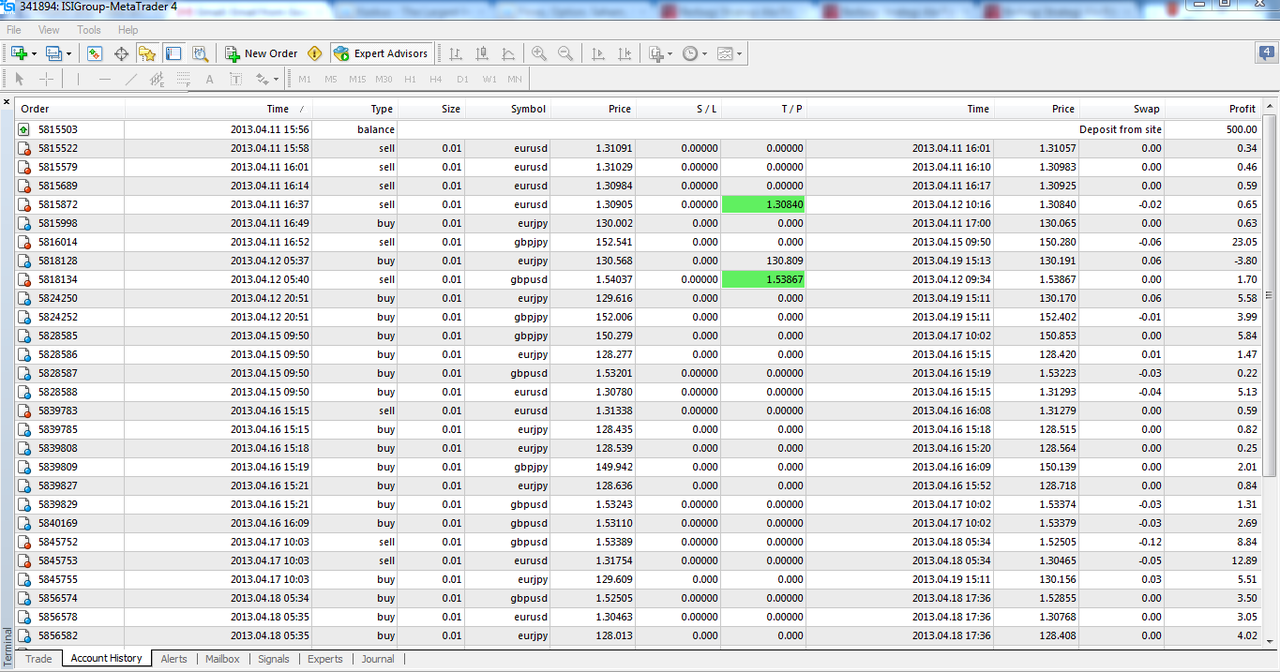Switch chart to line chart
Screen dimensions: 1280x672
pyautogui.click(x=508, y=54)
